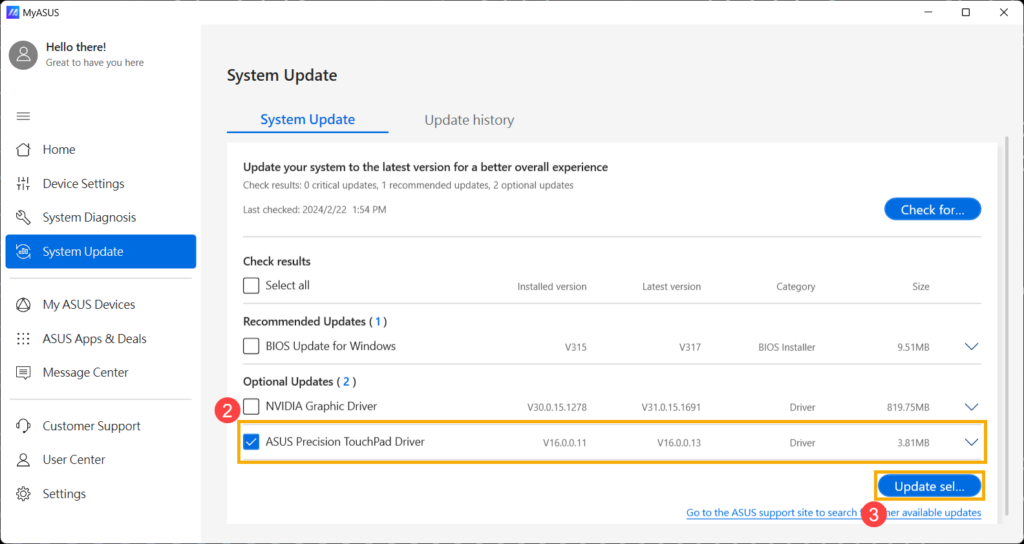Viewport: 1024px width, 544px height.
Task: Click the Home house icon
Action: [24, 150]
